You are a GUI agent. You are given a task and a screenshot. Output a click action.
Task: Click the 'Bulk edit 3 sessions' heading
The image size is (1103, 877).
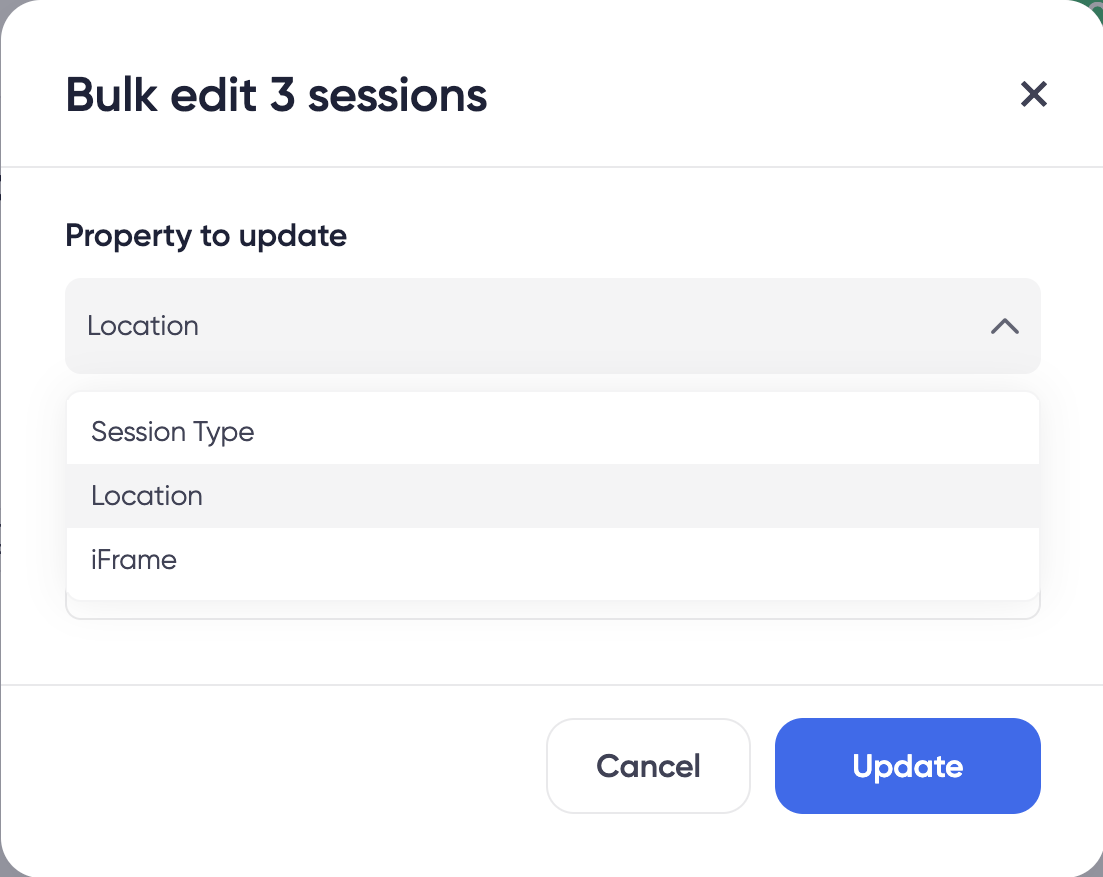[276, 96]
